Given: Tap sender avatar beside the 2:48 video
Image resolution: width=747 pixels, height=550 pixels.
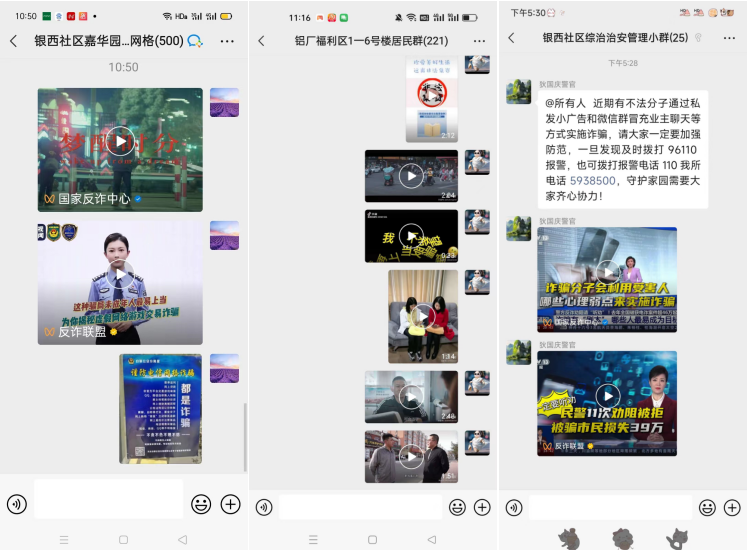Looking at the screenshot, I should [477, 383].
